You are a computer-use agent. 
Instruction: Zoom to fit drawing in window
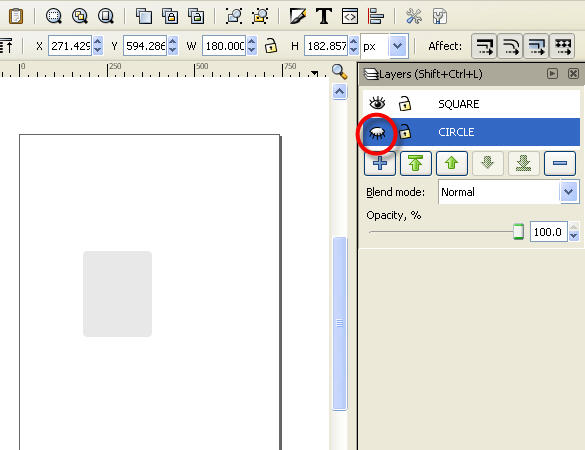[80, 16]
